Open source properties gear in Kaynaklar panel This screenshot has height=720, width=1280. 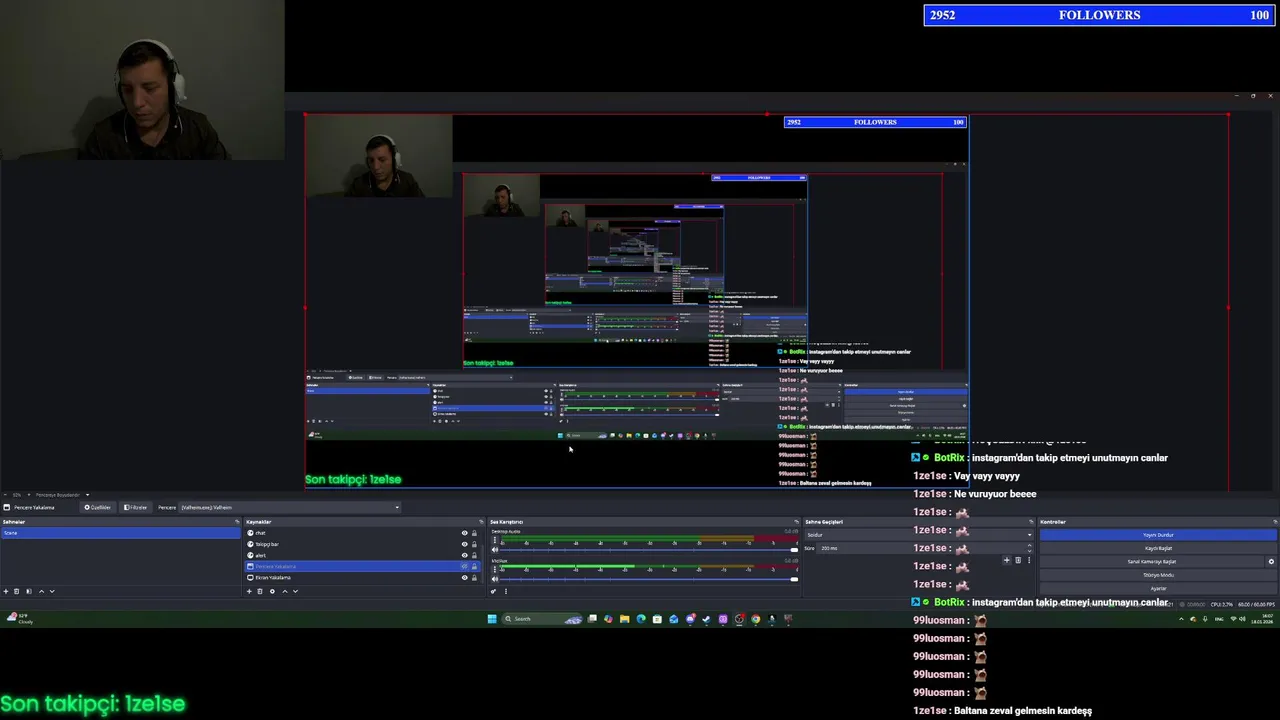pyautogui.click(x=272, y=591)
